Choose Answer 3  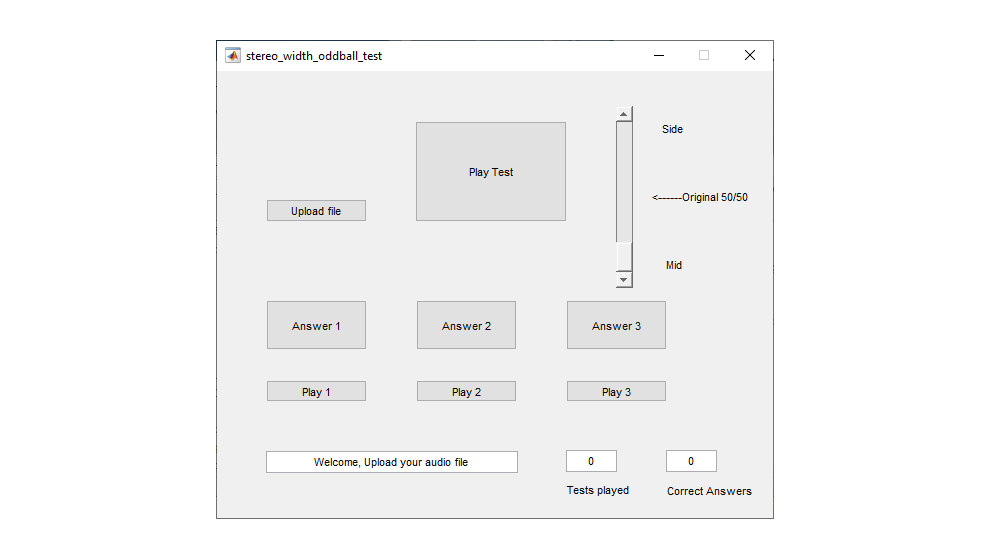(616, 325)
